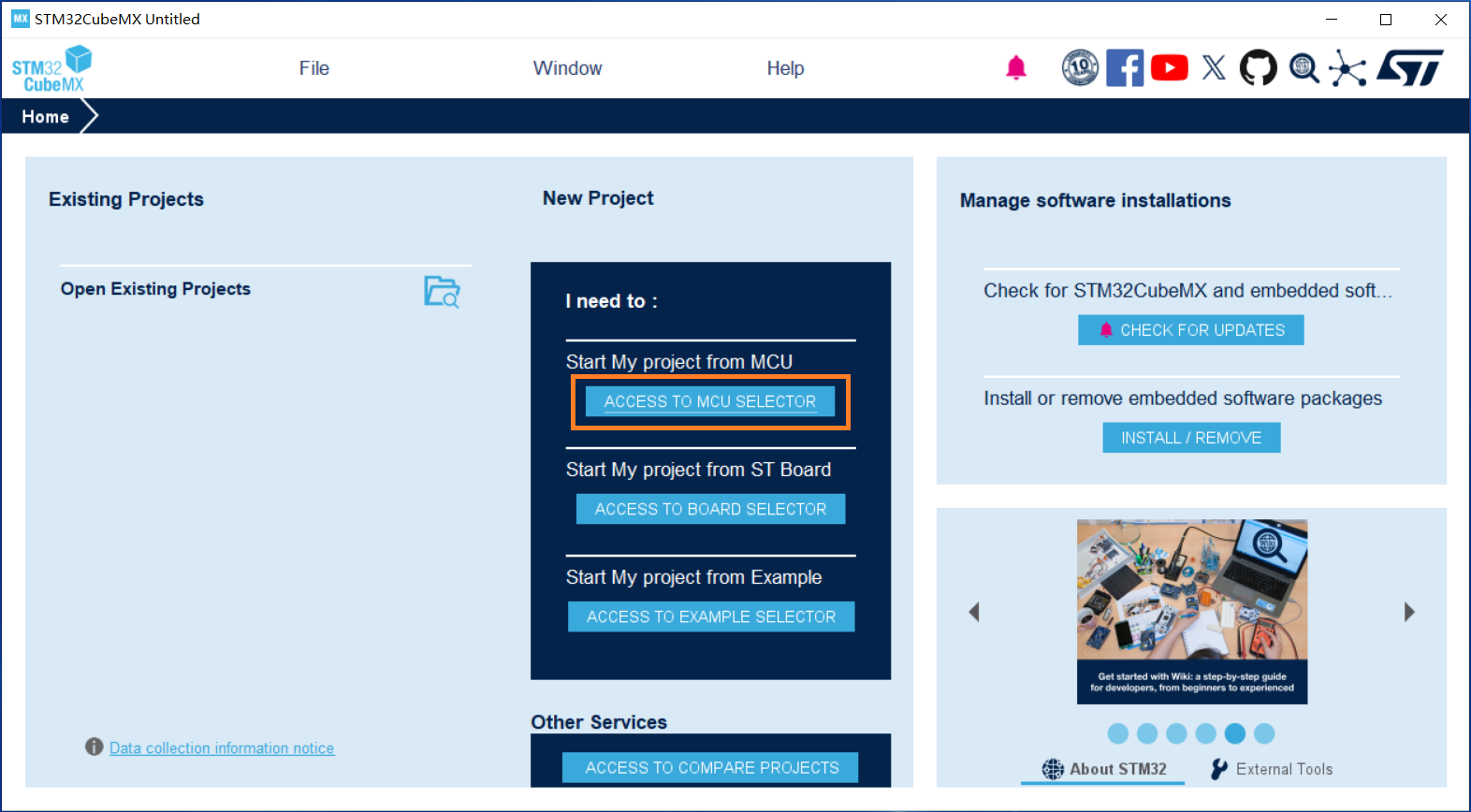Open the Window menu

(567, 68)
